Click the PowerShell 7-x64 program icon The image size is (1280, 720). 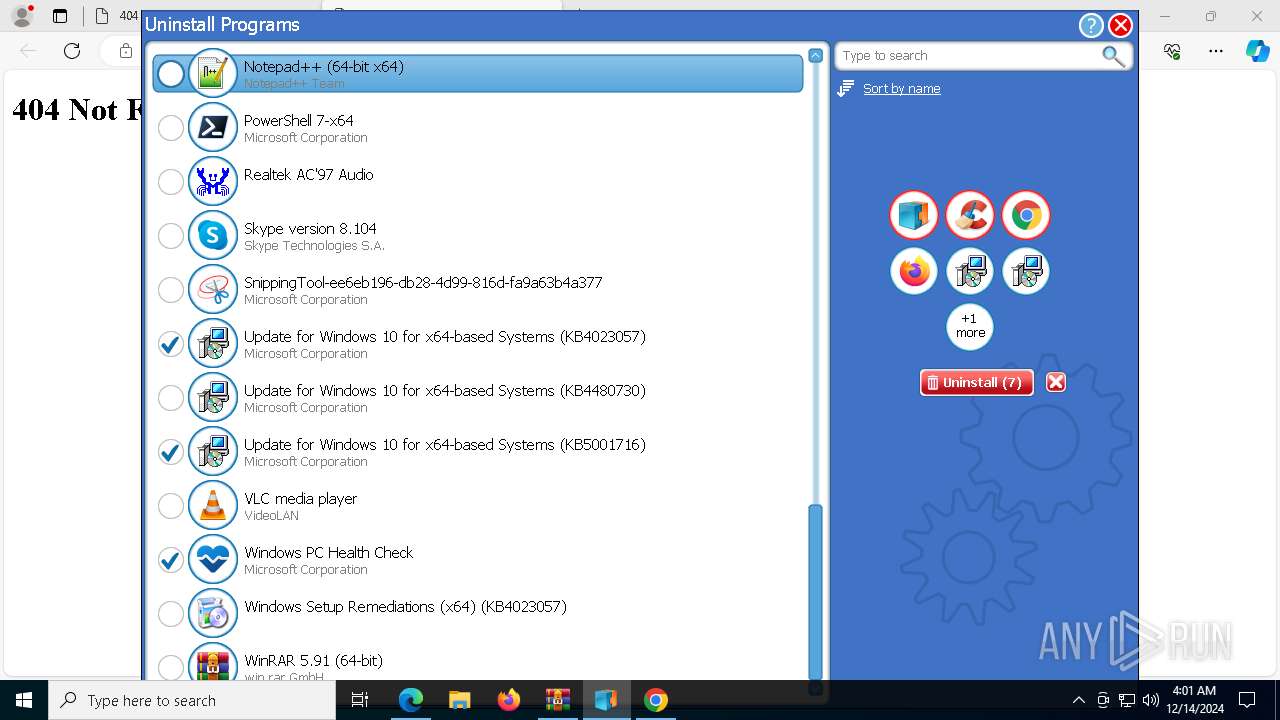click(213, 128)
